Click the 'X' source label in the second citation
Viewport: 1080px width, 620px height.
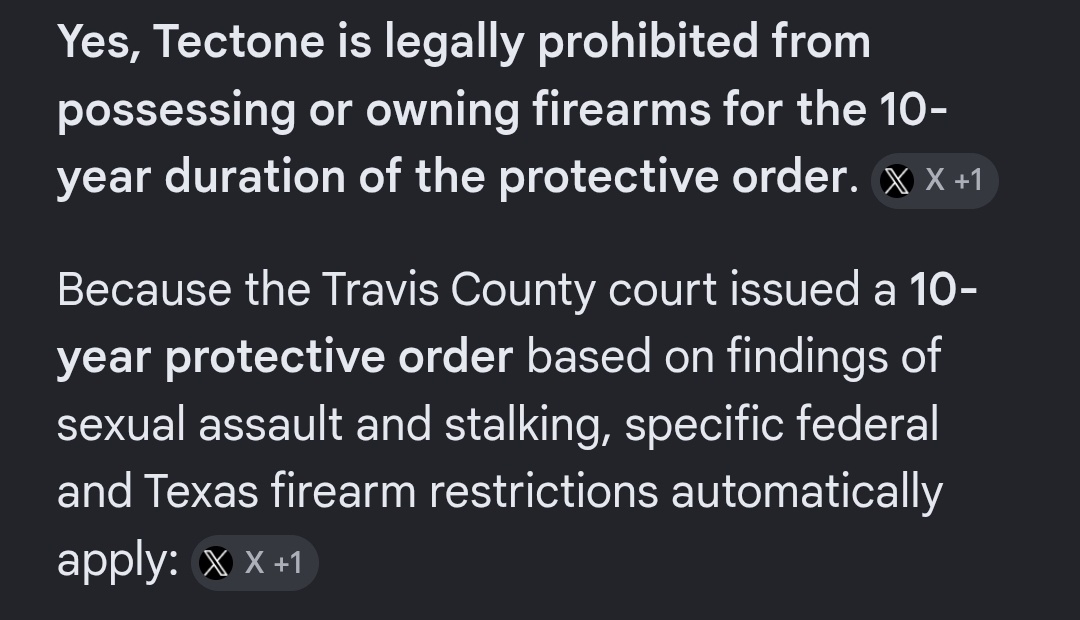[x=254, y=563]
